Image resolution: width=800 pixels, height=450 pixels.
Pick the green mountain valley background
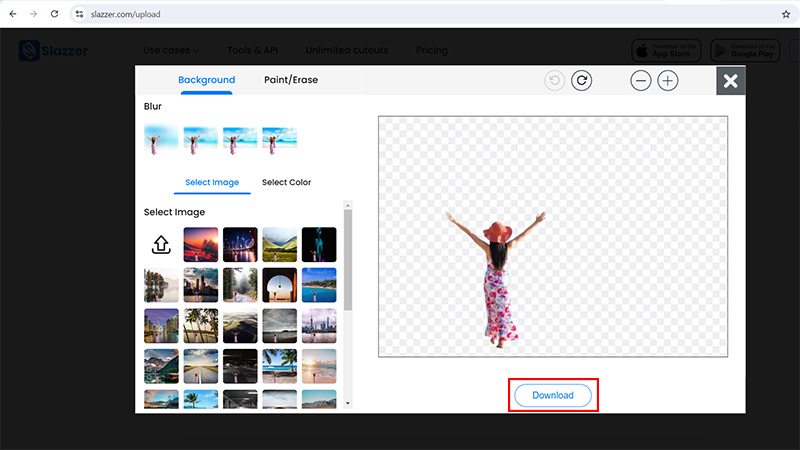pos(279,244)
